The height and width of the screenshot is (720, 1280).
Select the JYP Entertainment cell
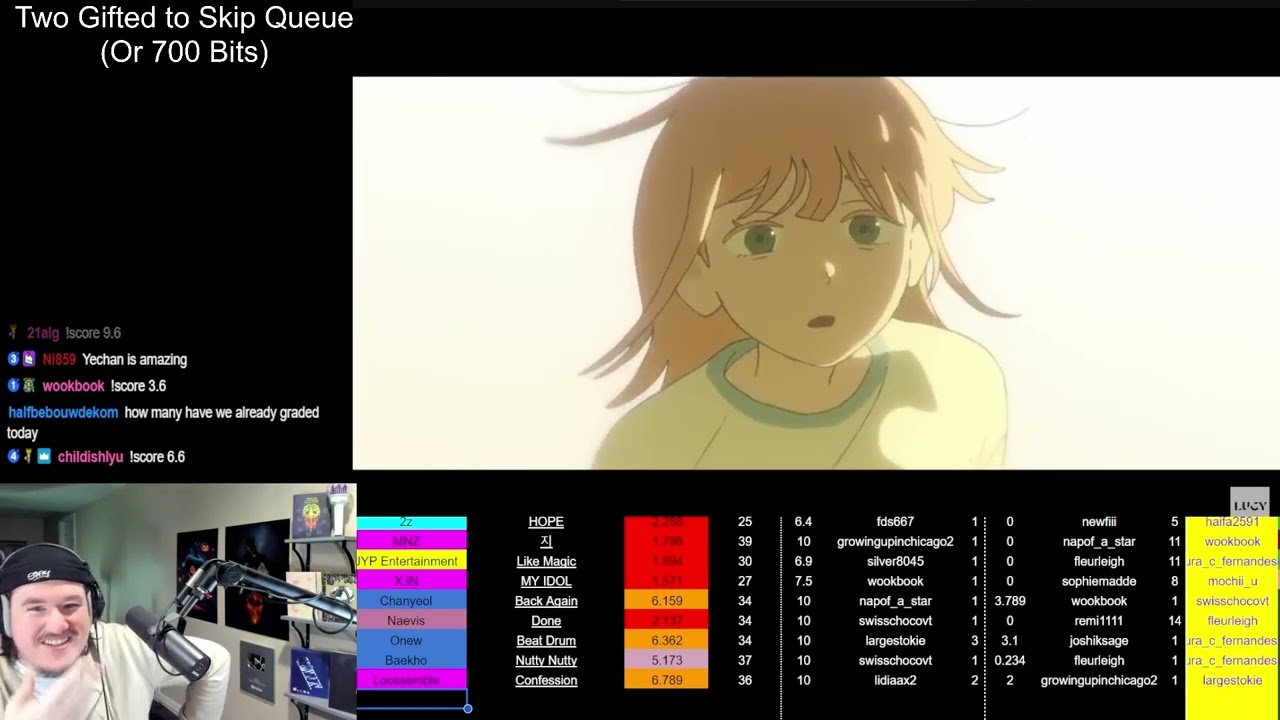(411, 561)
